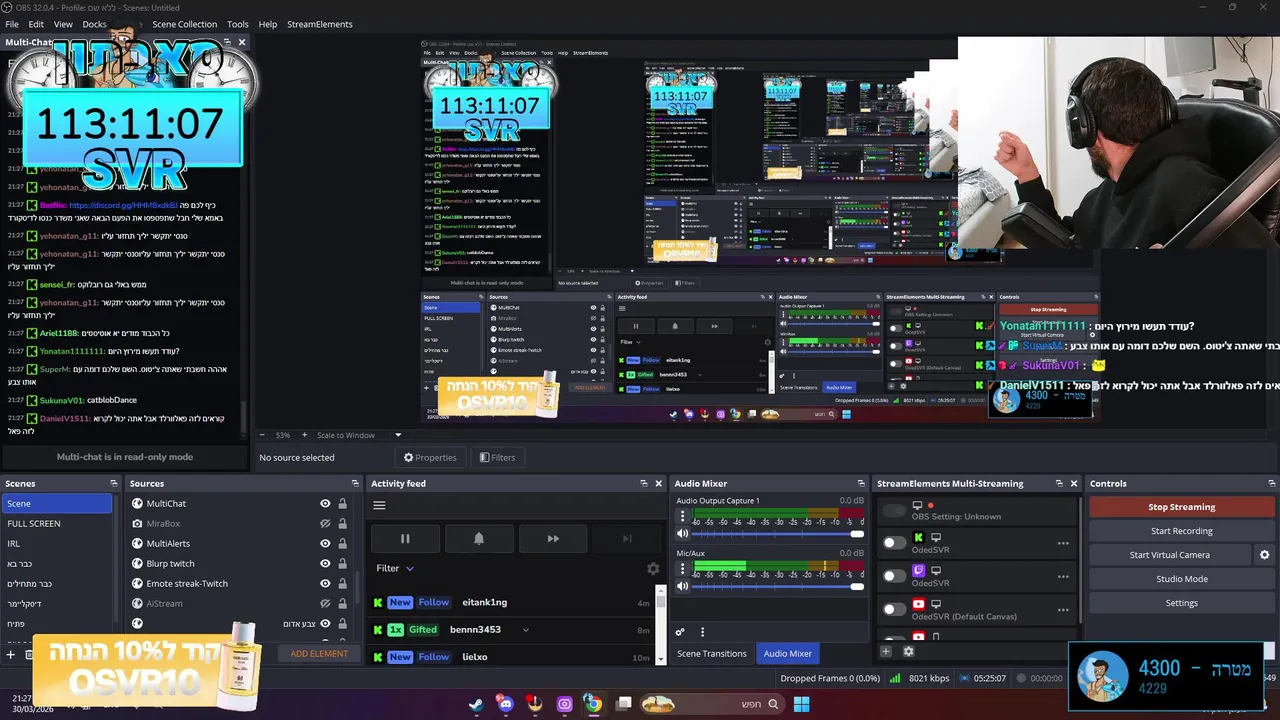Toggle lock on the MultiAlerts source
The width and height of the screenshot is (1280, 720).
(x=342, y=544)
